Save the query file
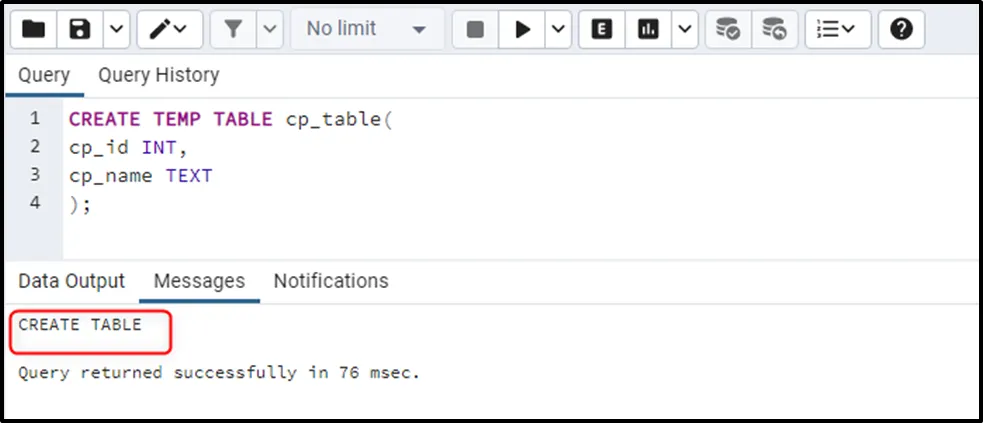Screen dimensions: 983x423 pos(80,30)
